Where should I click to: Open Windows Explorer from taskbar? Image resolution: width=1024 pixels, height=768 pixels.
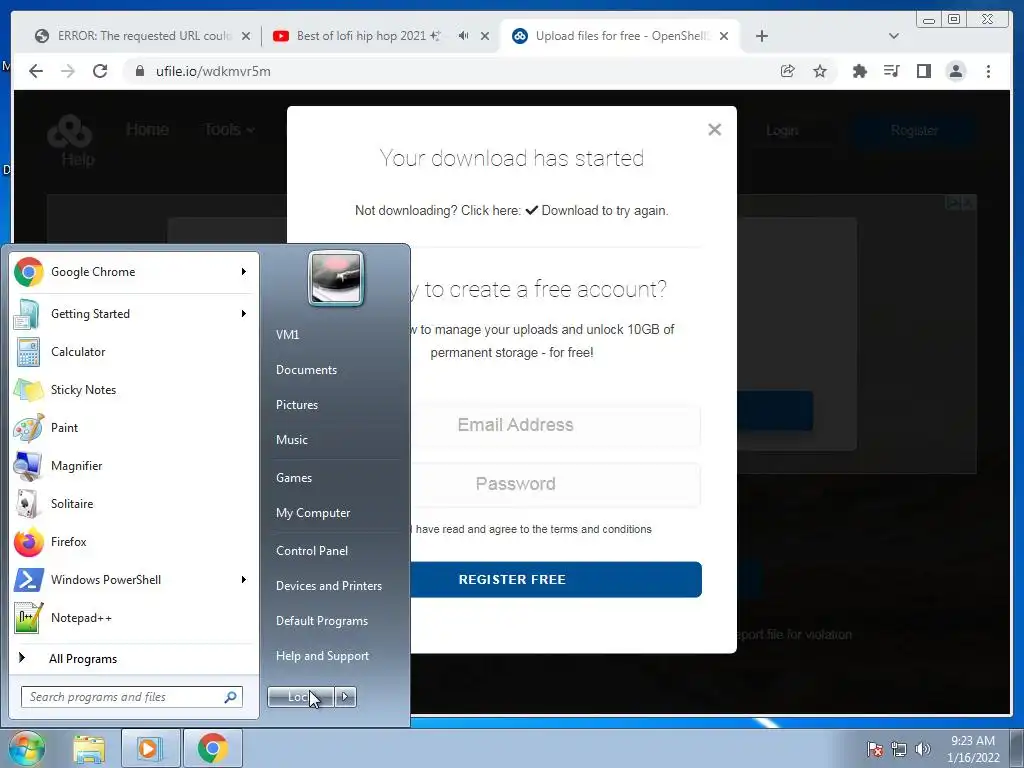point(89,748)
